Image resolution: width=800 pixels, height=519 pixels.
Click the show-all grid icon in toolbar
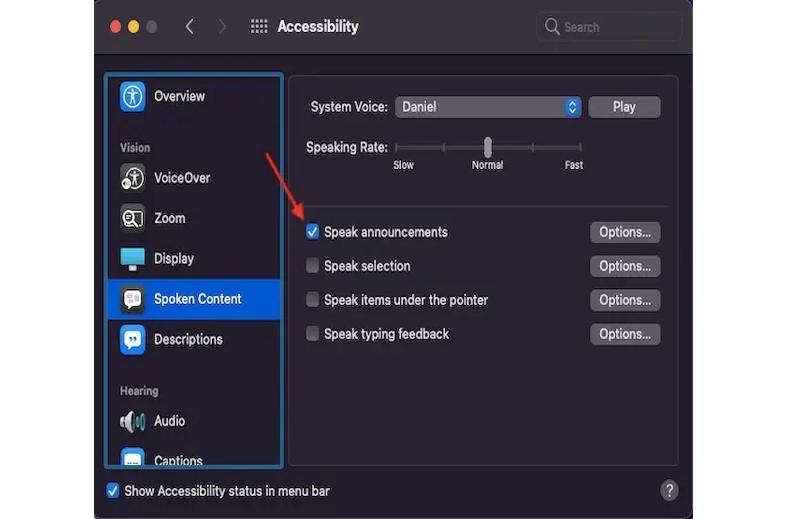coord(259,27)
